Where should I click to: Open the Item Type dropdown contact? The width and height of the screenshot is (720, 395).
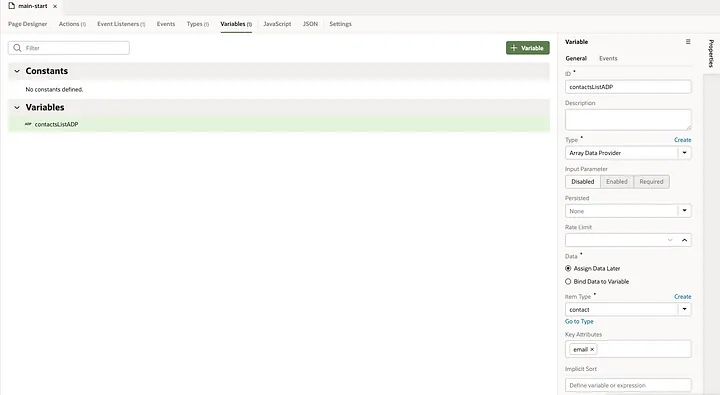pos(628,310)
